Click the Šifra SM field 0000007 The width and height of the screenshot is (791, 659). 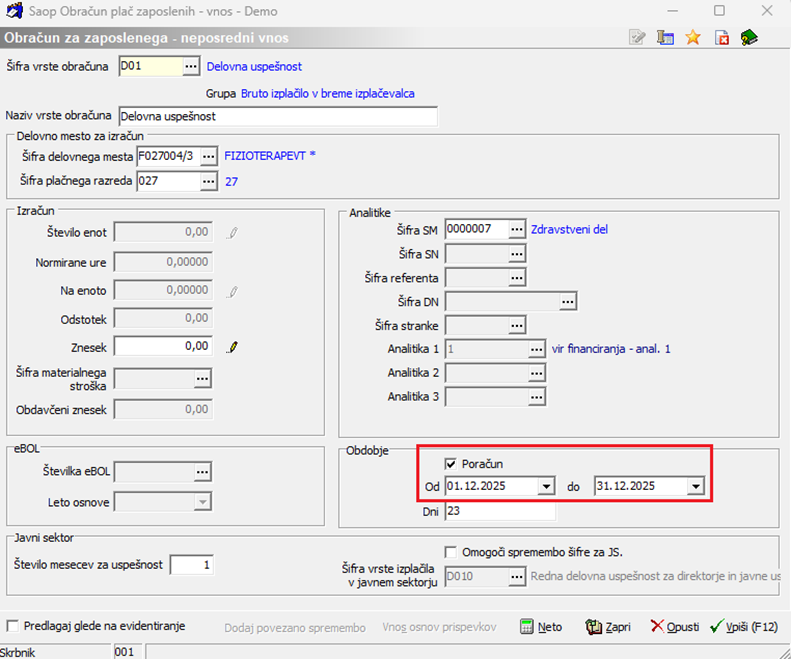coord(477,229)
